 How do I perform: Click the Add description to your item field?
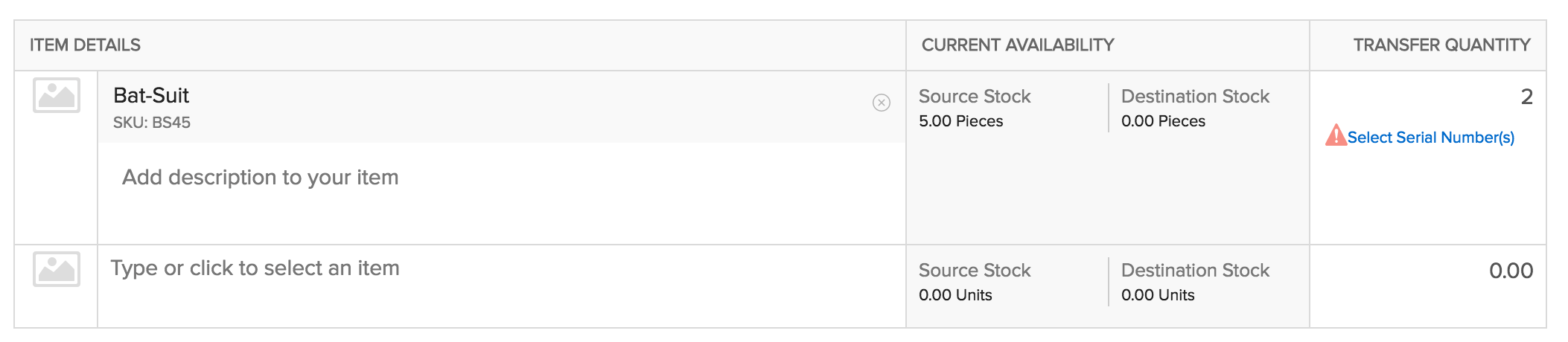[502, 193]
